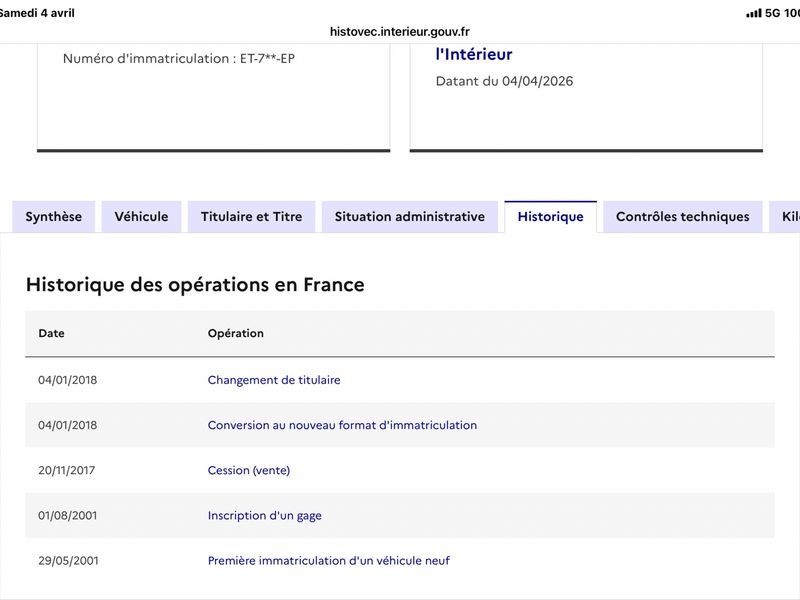
Task: Tap the Samedi 4 avril status date
Action: coord(38,13)
